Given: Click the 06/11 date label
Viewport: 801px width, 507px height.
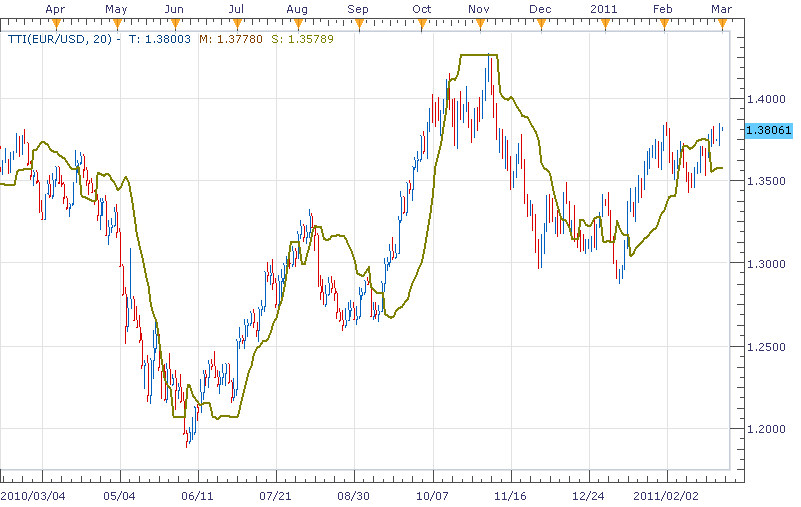Looking at the screenshot, I should (197, 496).
